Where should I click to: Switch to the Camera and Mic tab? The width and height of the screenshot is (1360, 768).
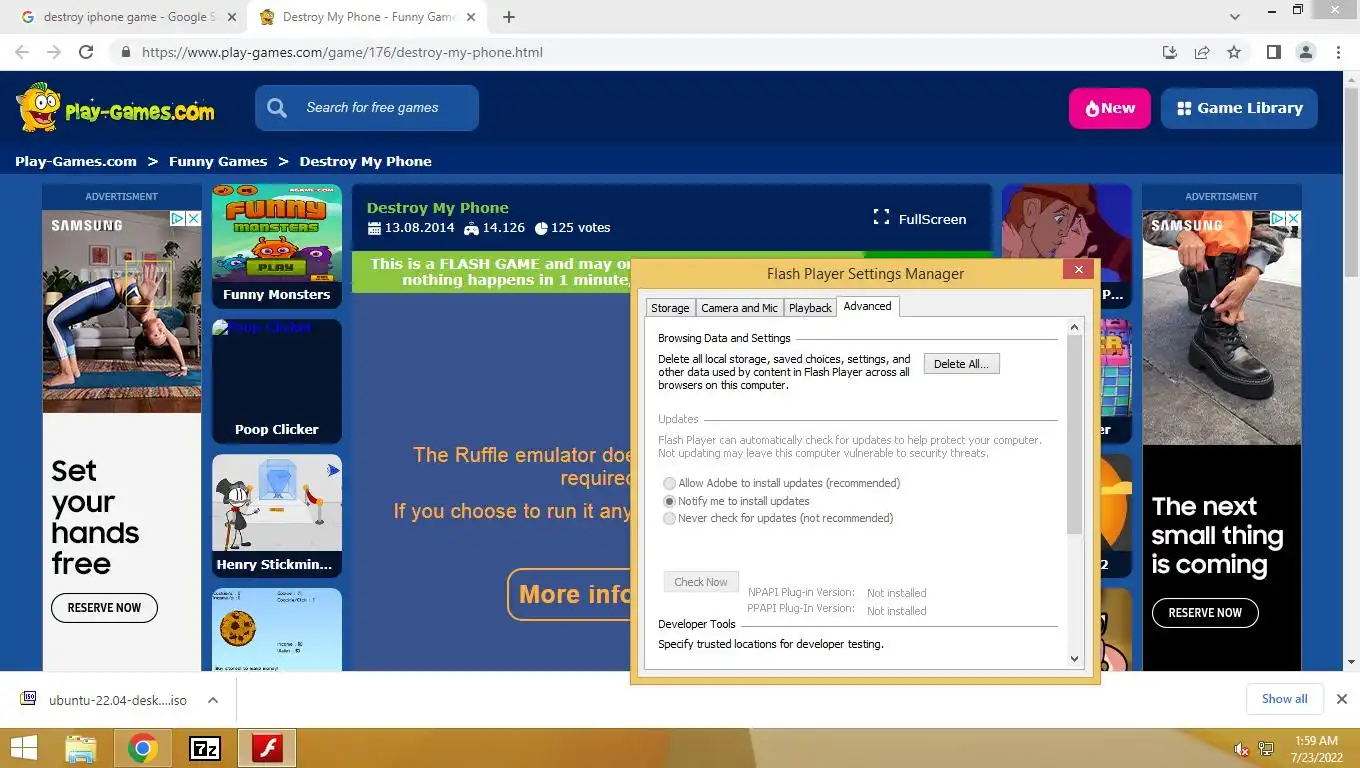(739, 308)
